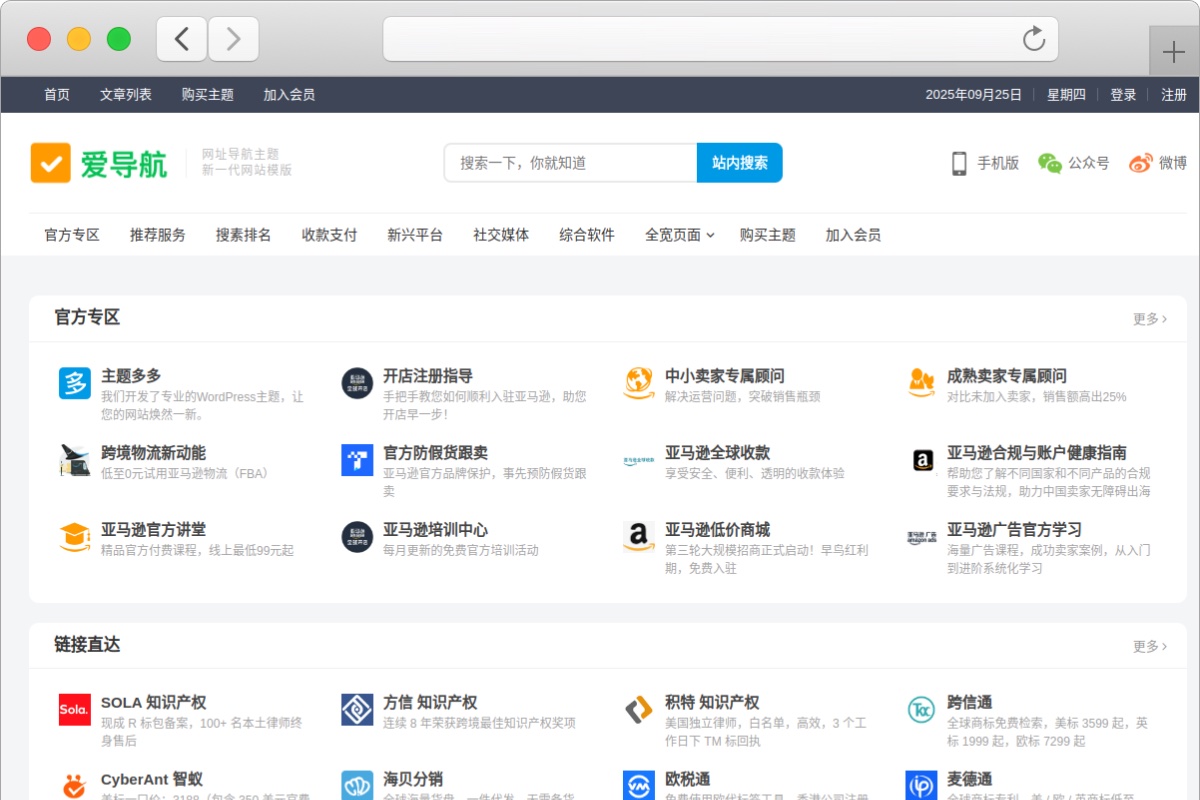Select the 亚马逊官方讲堂 graduation cap icon

click(75, 537)
